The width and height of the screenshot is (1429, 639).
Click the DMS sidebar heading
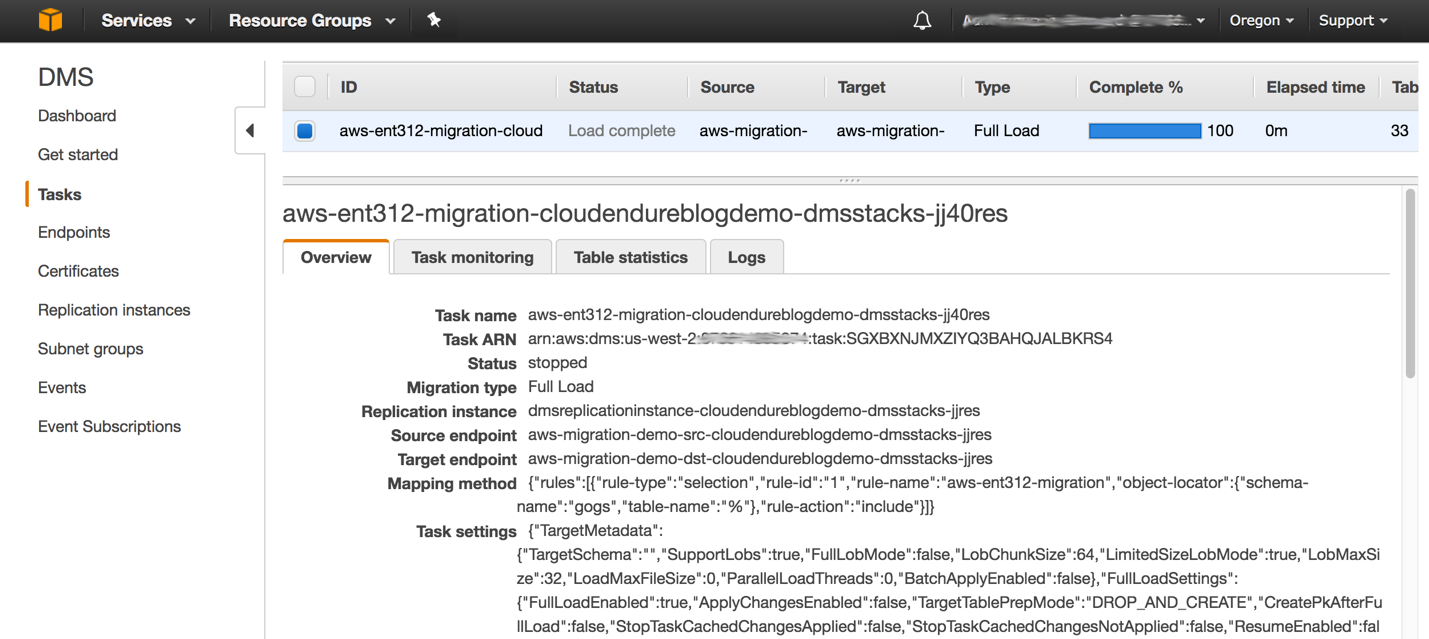(x=65, y=77)
